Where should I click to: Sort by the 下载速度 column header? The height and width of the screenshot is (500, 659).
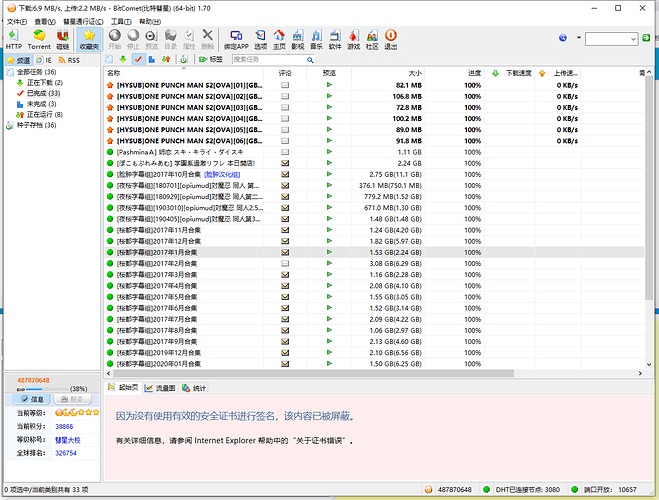[x=509, y=73]
